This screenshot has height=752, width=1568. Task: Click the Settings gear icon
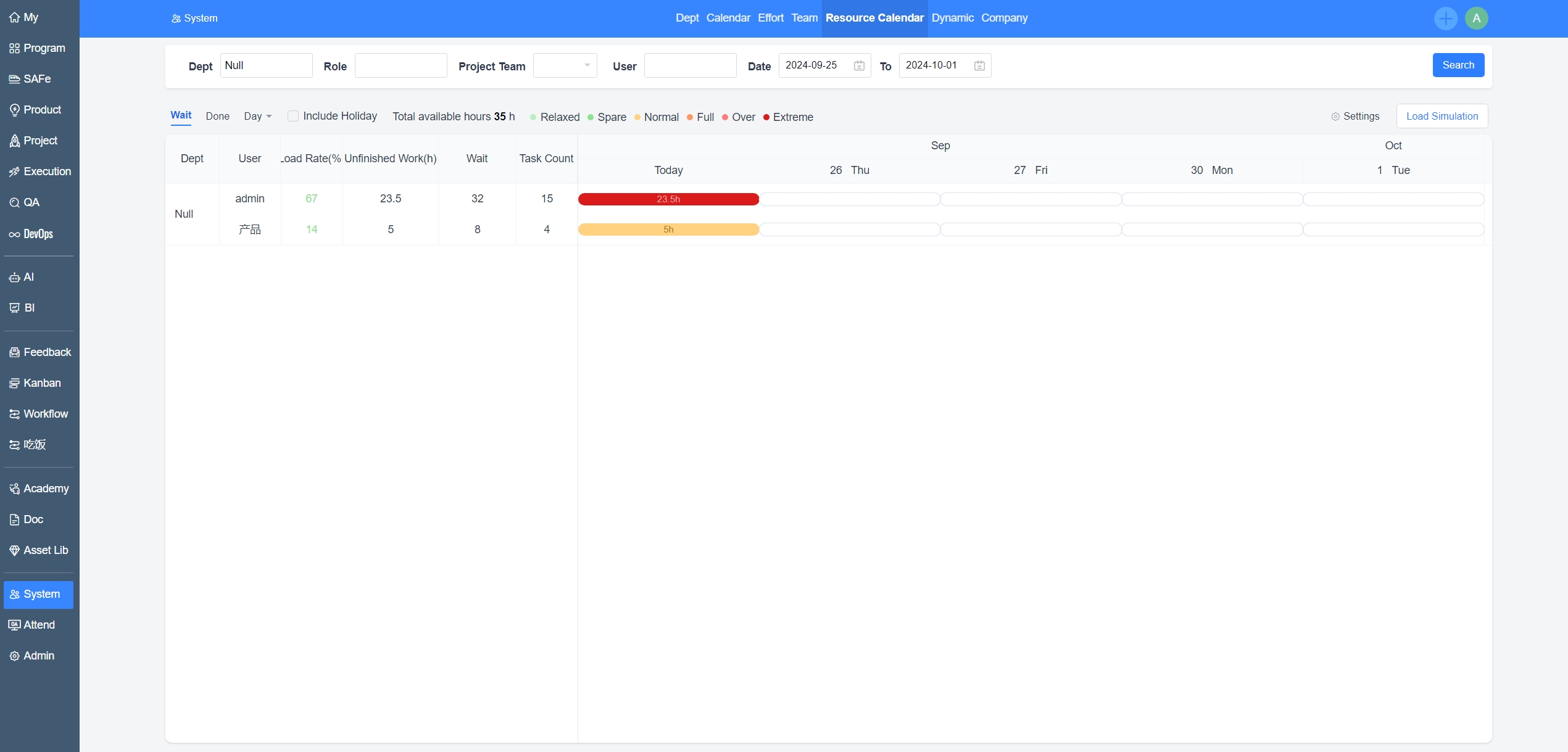click(1335, 117)
